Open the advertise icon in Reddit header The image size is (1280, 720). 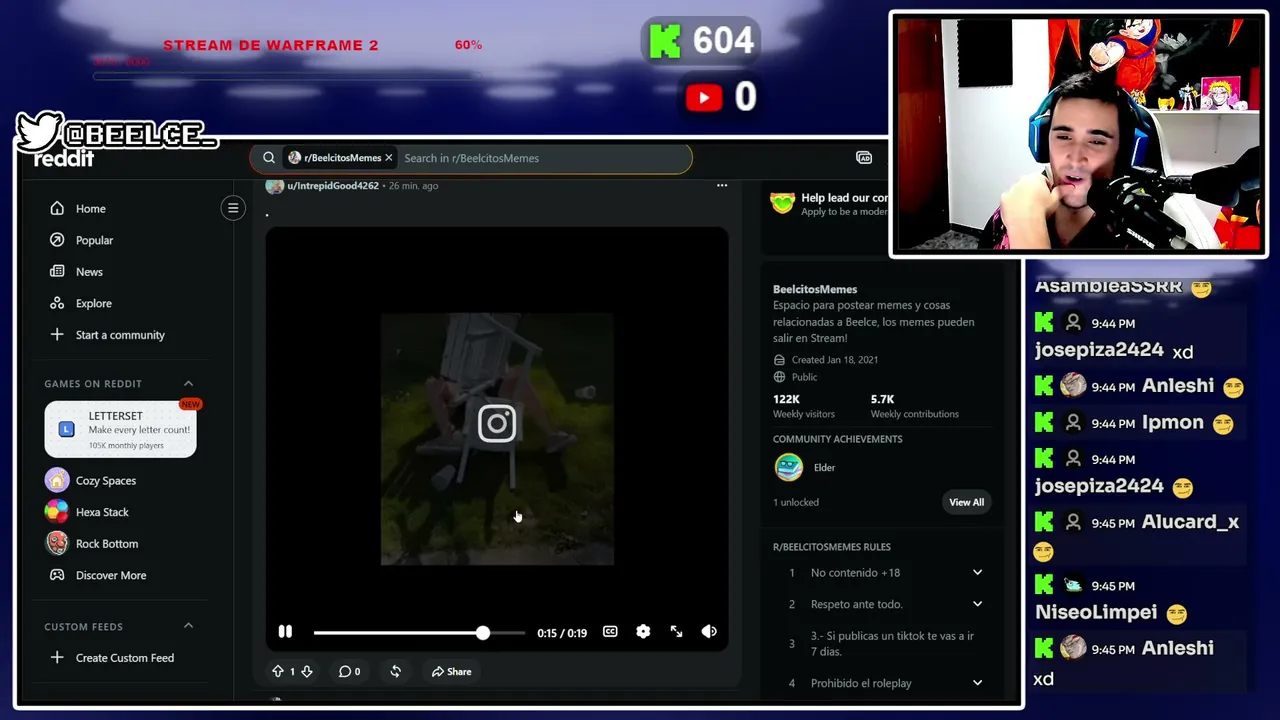point(864,158)
